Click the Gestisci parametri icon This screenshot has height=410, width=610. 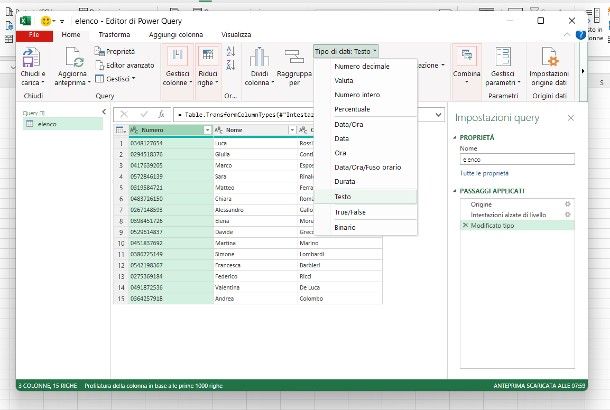click(x=503, y=57)
